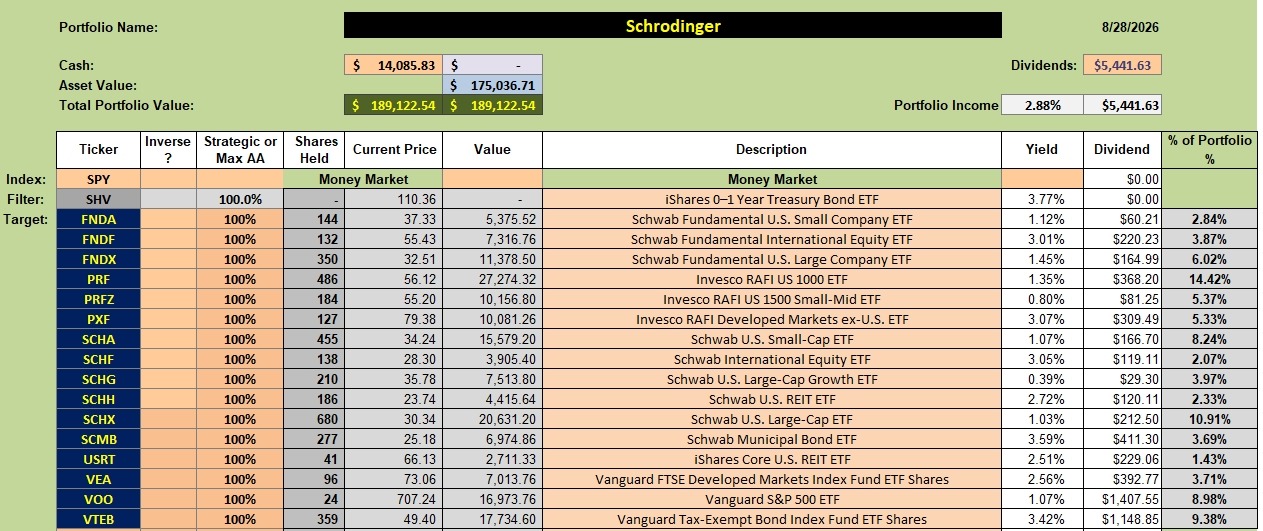The height and width of the screenshot is (531, 1263).
Task: Select the 14.42% portfolio percentage cell
Action: point(1209,279)
